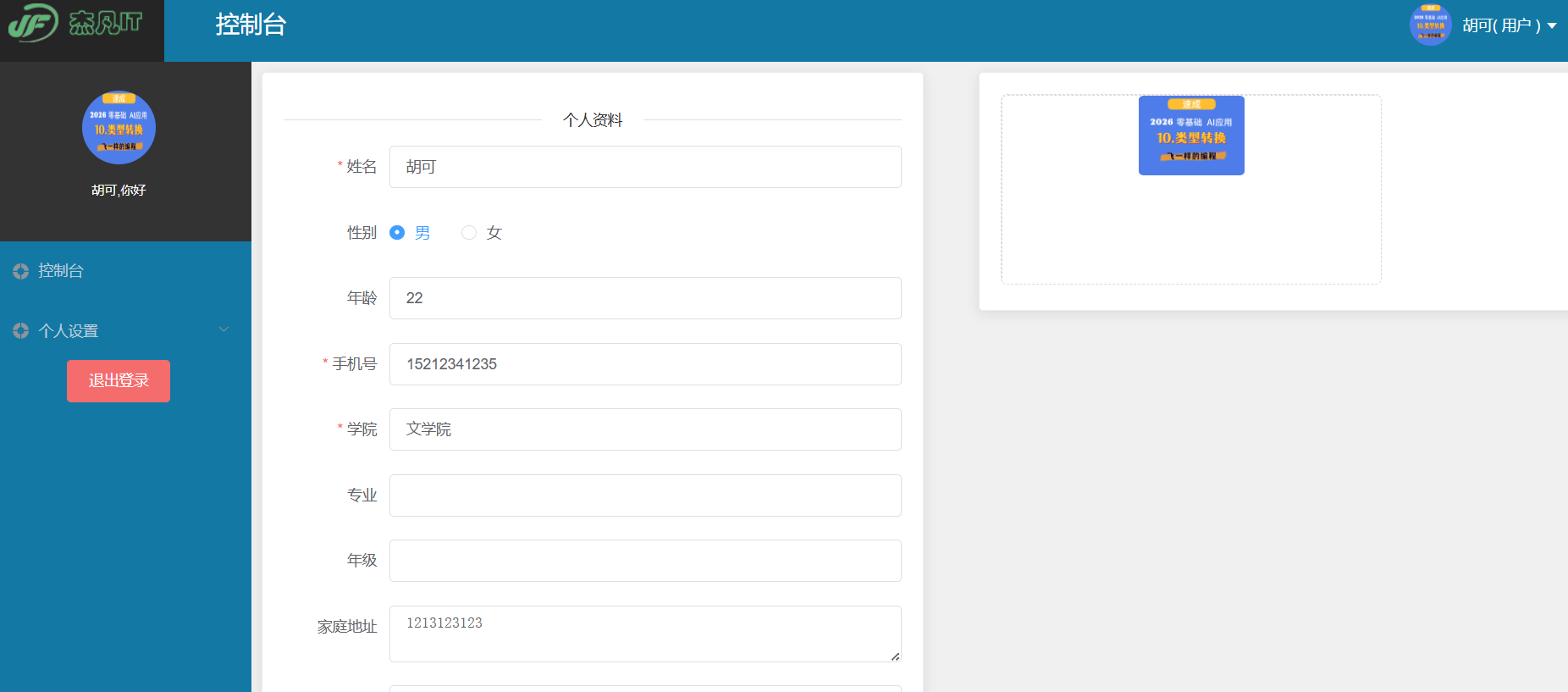Click the 胡可,你好 greeting text
Image resolution: width=1568 pixels, height=692 pixels.
click(119, 191)
